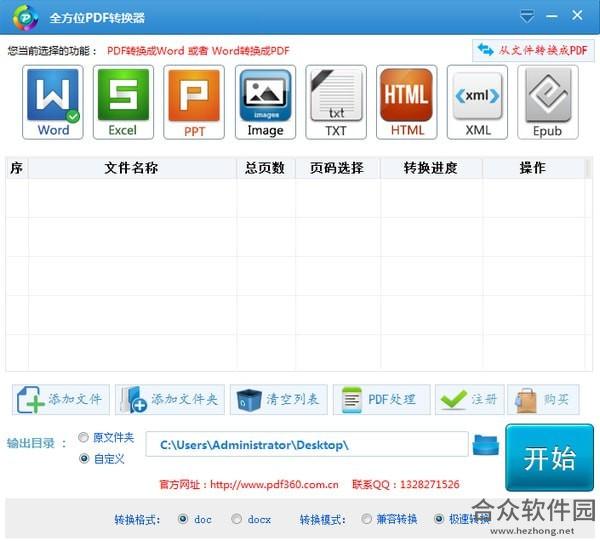This screenshot has width=600, height=541.
Task: Open the PDF处理 processing tool
Action: pyautogui.click(x=382, y=400)
